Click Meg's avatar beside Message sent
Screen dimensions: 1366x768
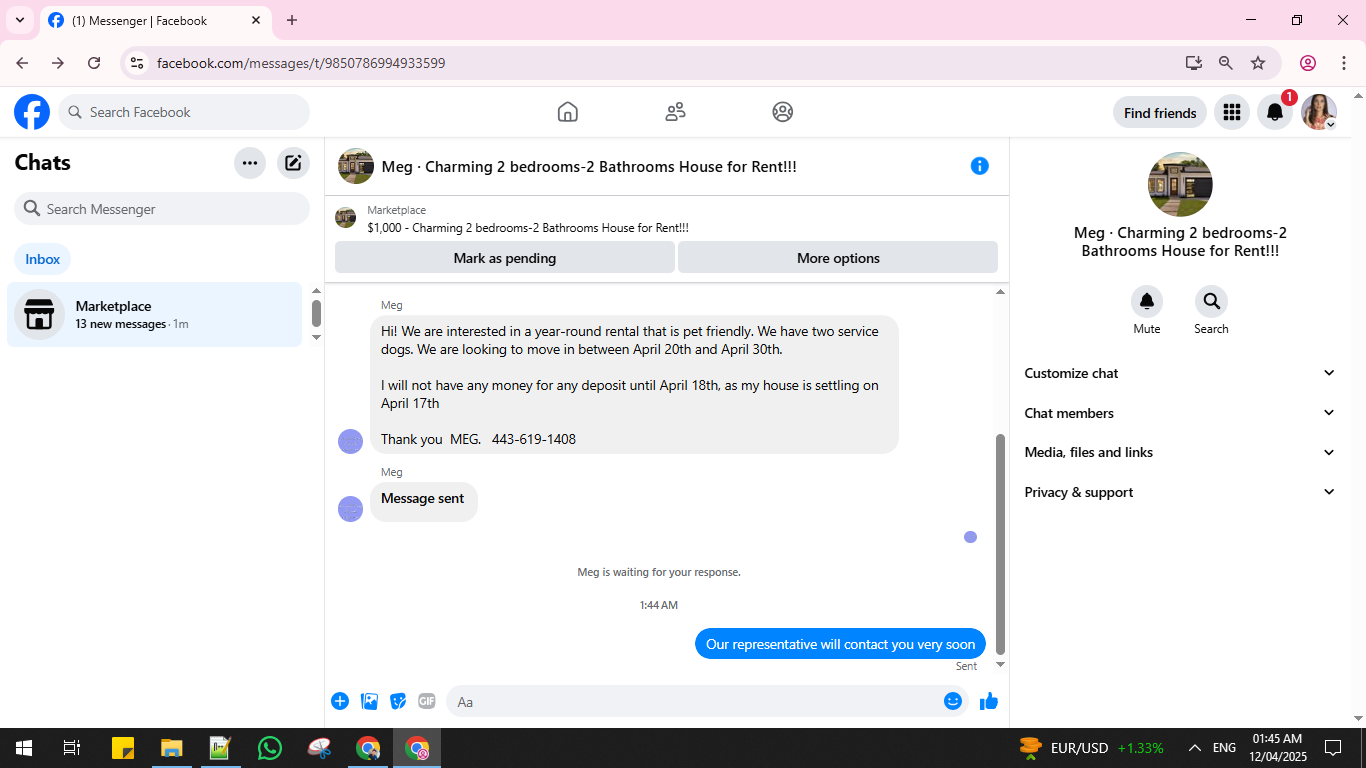click(x=350, y=508)
